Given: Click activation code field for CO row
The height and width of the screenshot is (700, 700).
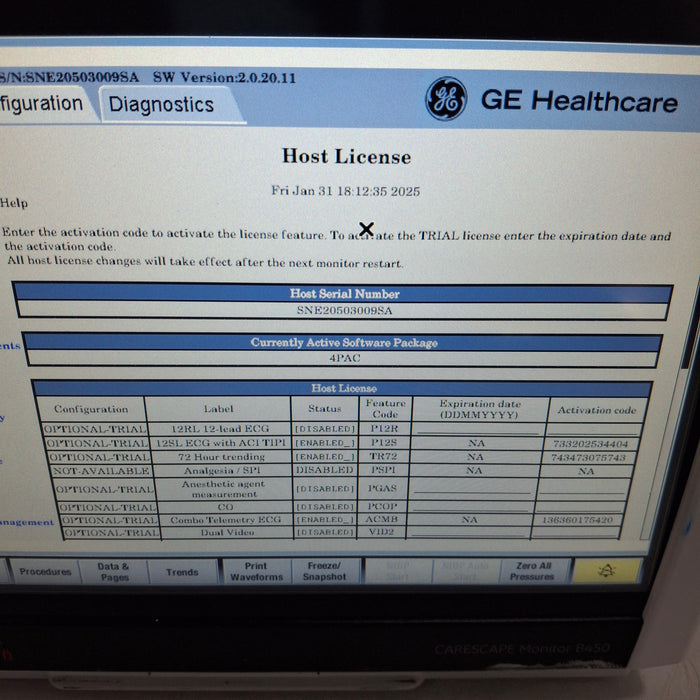Looking at the screenshot, I should (579, 507).
